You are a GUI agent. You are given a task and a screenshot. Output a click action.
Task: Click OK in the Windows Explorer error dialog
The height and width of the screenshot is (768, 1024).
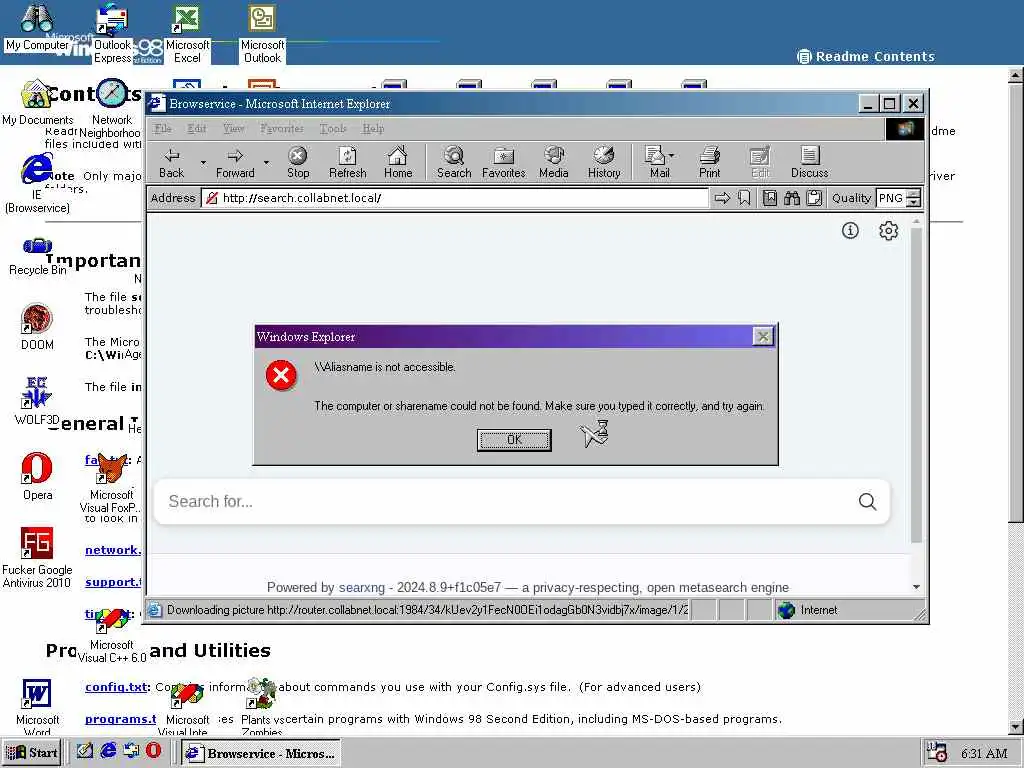[x=514, y=440]
